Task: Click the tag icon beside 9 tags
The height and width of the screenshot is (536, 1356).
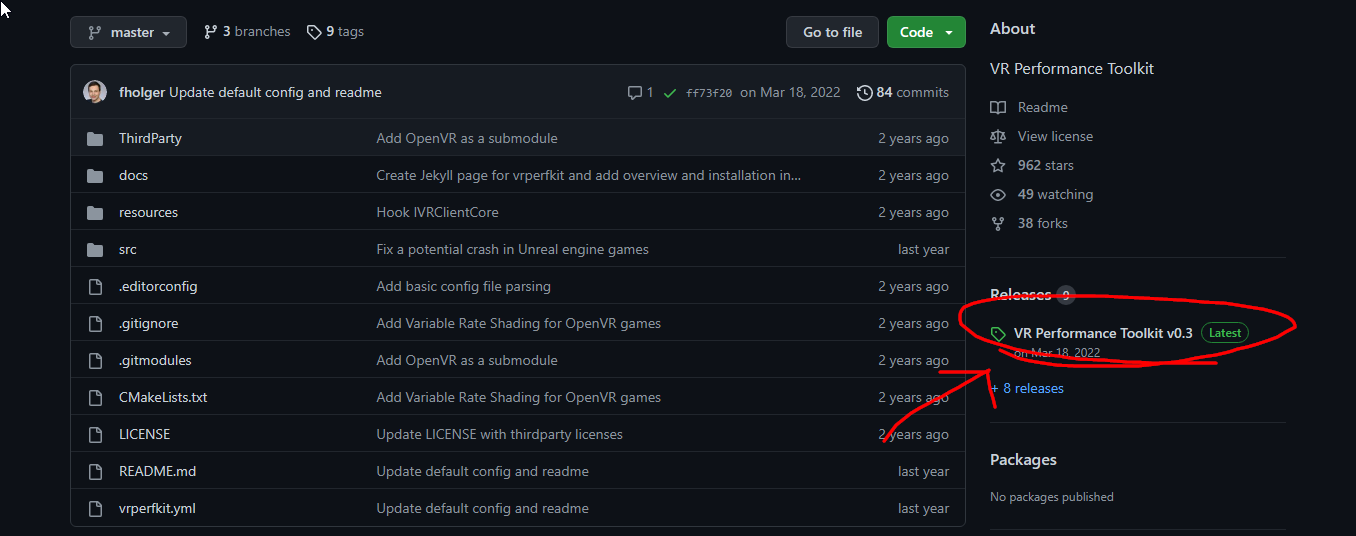Action: [314, 32]
